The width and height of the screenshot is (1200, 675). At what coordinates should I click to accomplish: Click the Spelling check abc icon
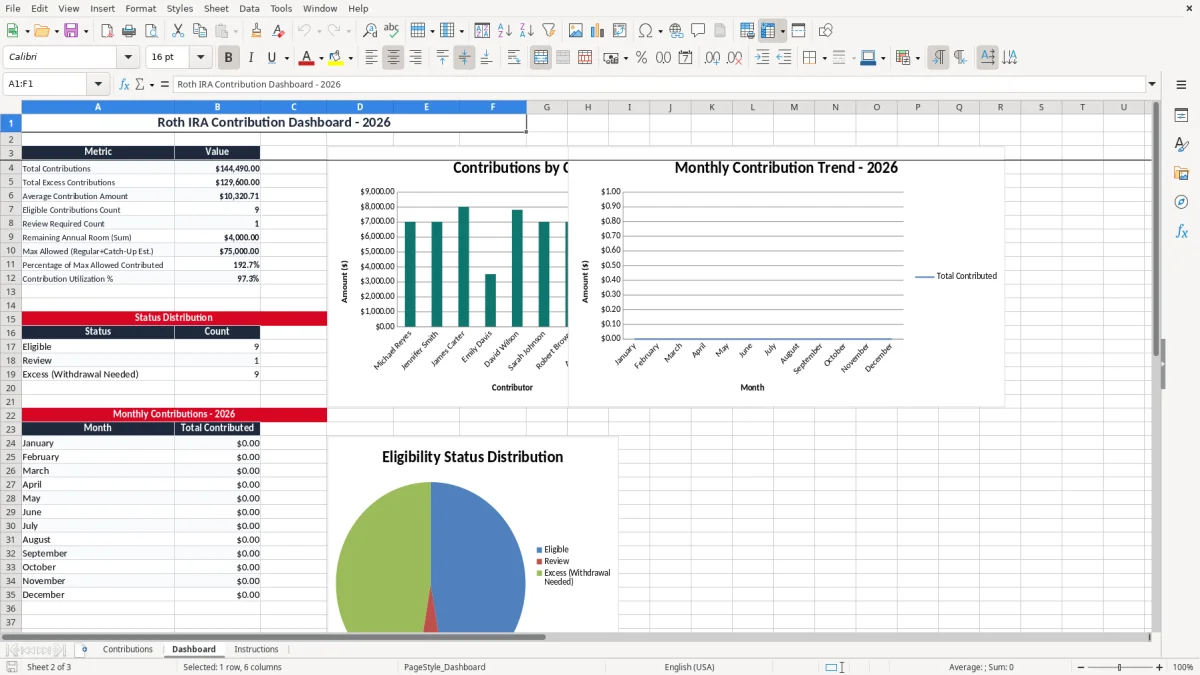(x=392, y=31)
